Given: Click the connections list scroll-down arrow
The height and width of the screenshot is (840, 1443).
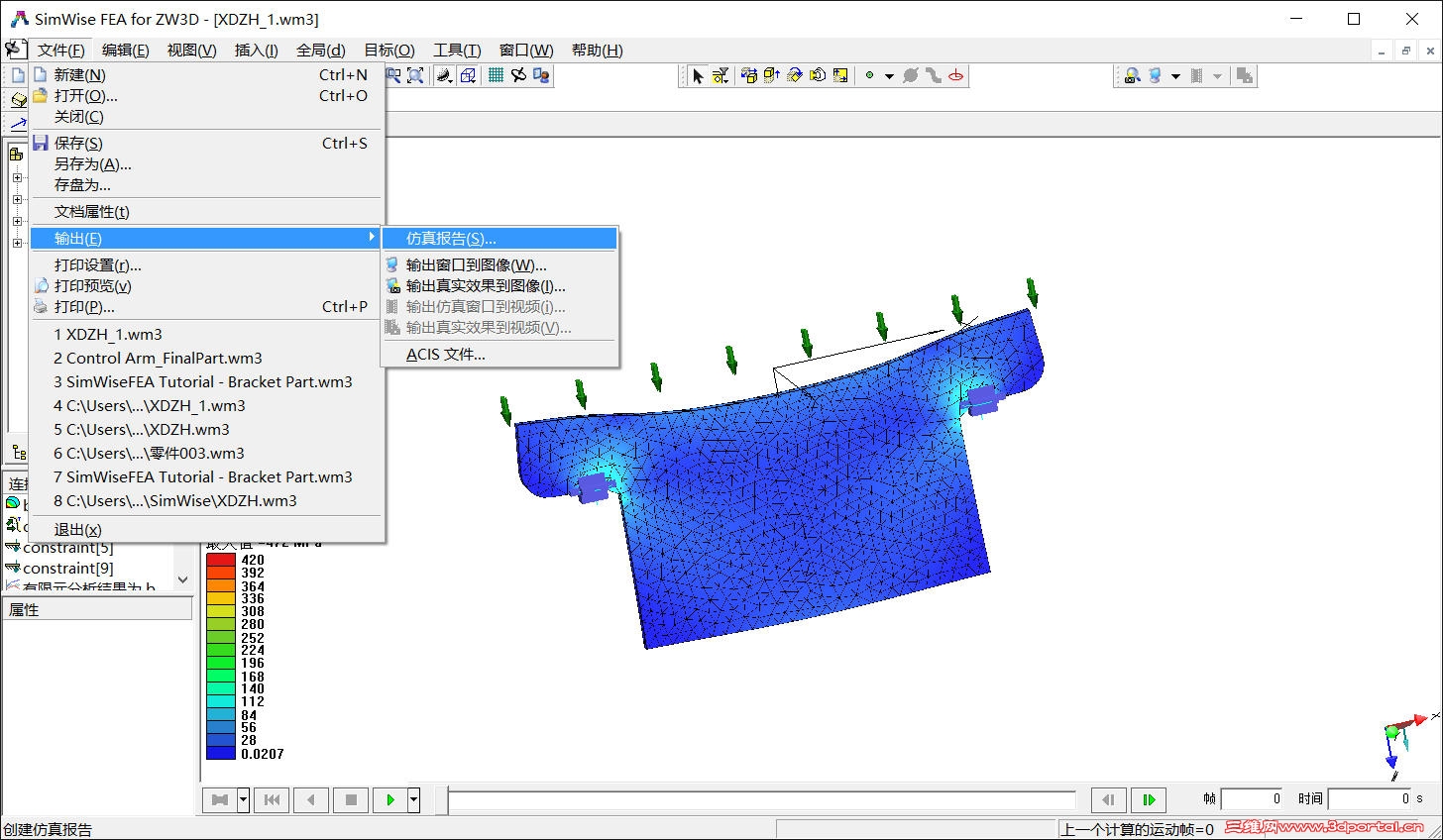Looking at the screenshot, I should click(x=182, y=579).
